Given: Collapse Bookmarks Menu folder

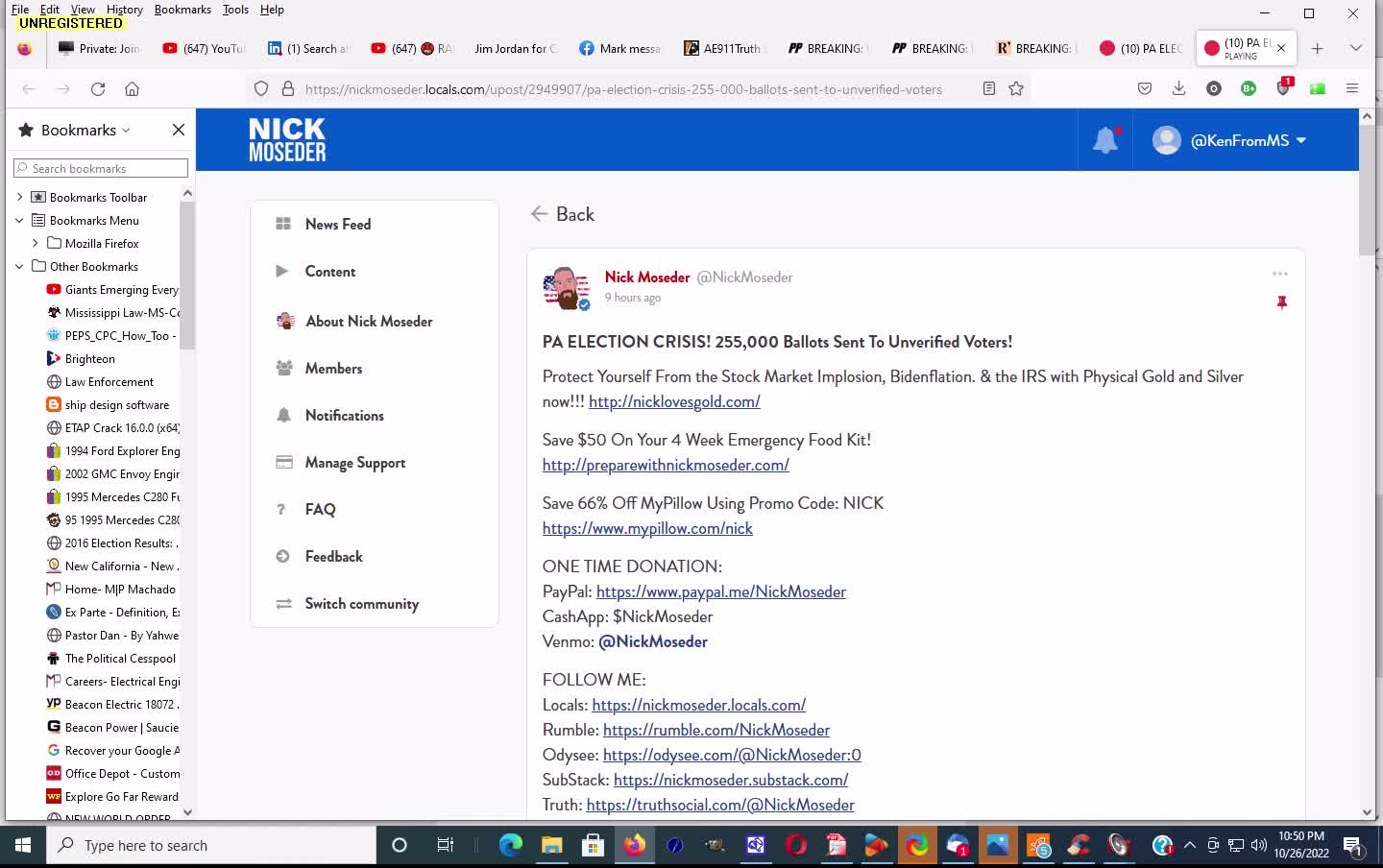Looking at the screenshot, I should (x=19, y=220).
